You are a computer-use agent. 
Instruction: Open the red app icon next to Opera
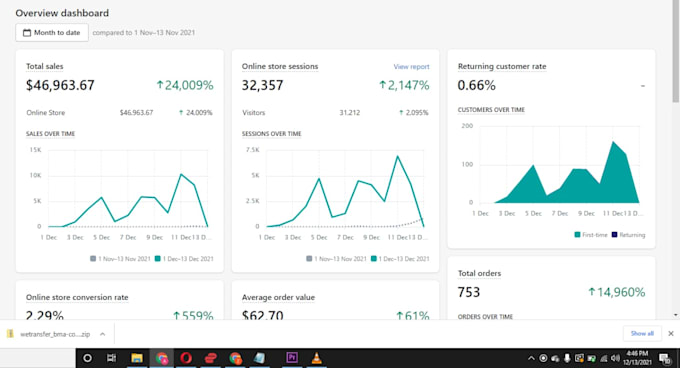210,358
